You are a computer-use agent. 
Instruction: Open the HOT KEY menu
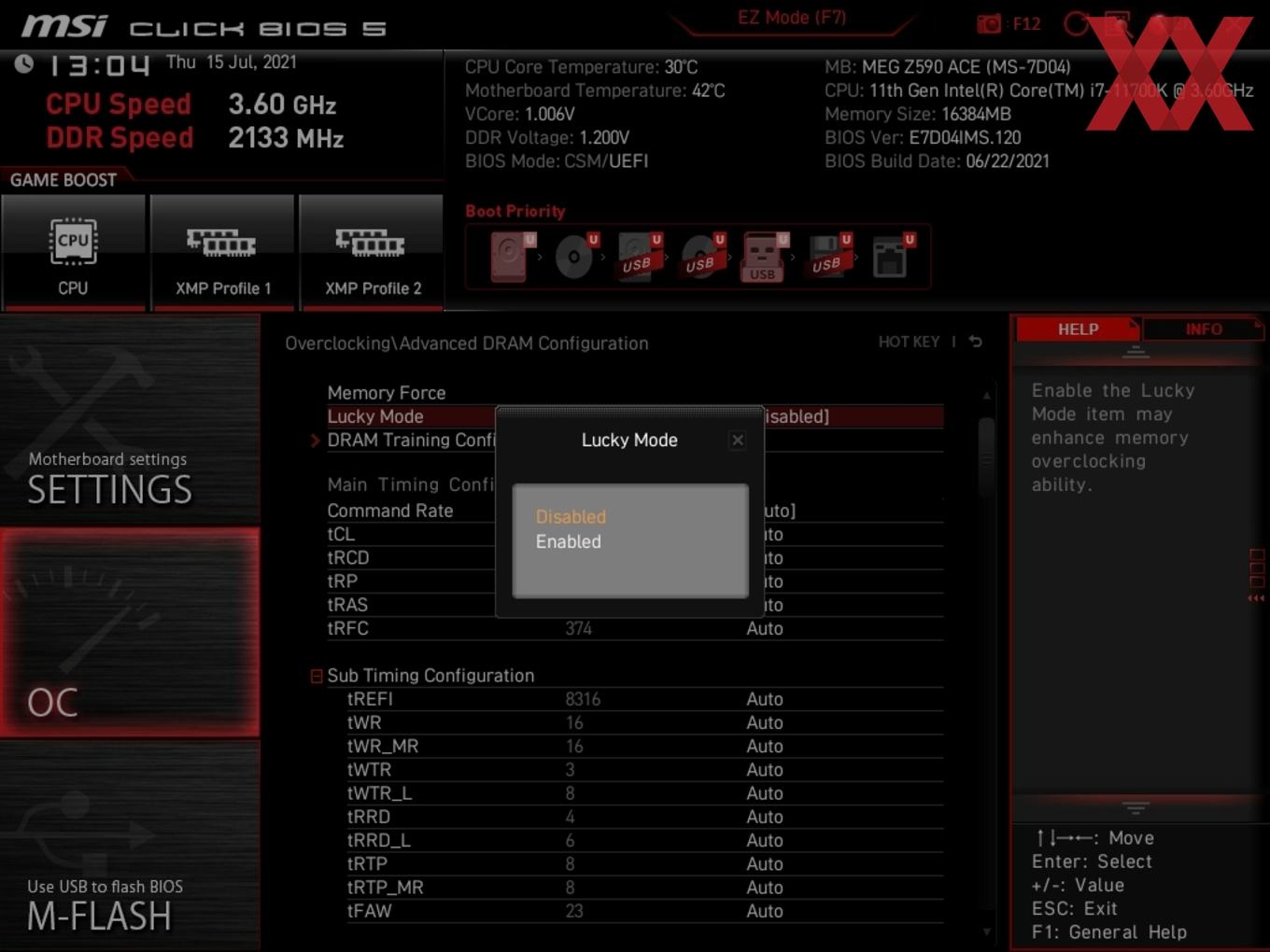[909, 342]
